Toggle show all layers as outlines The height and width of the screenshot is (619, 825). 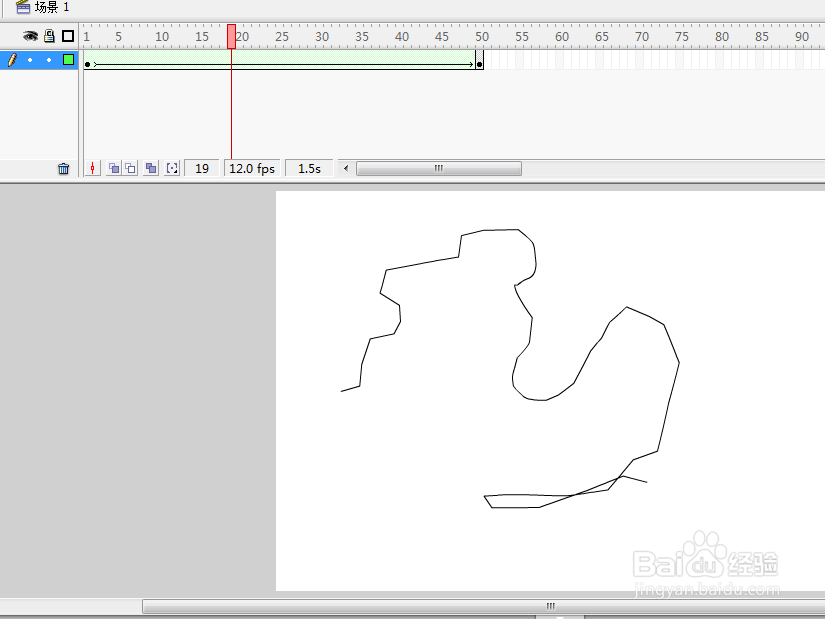point(68,36)
